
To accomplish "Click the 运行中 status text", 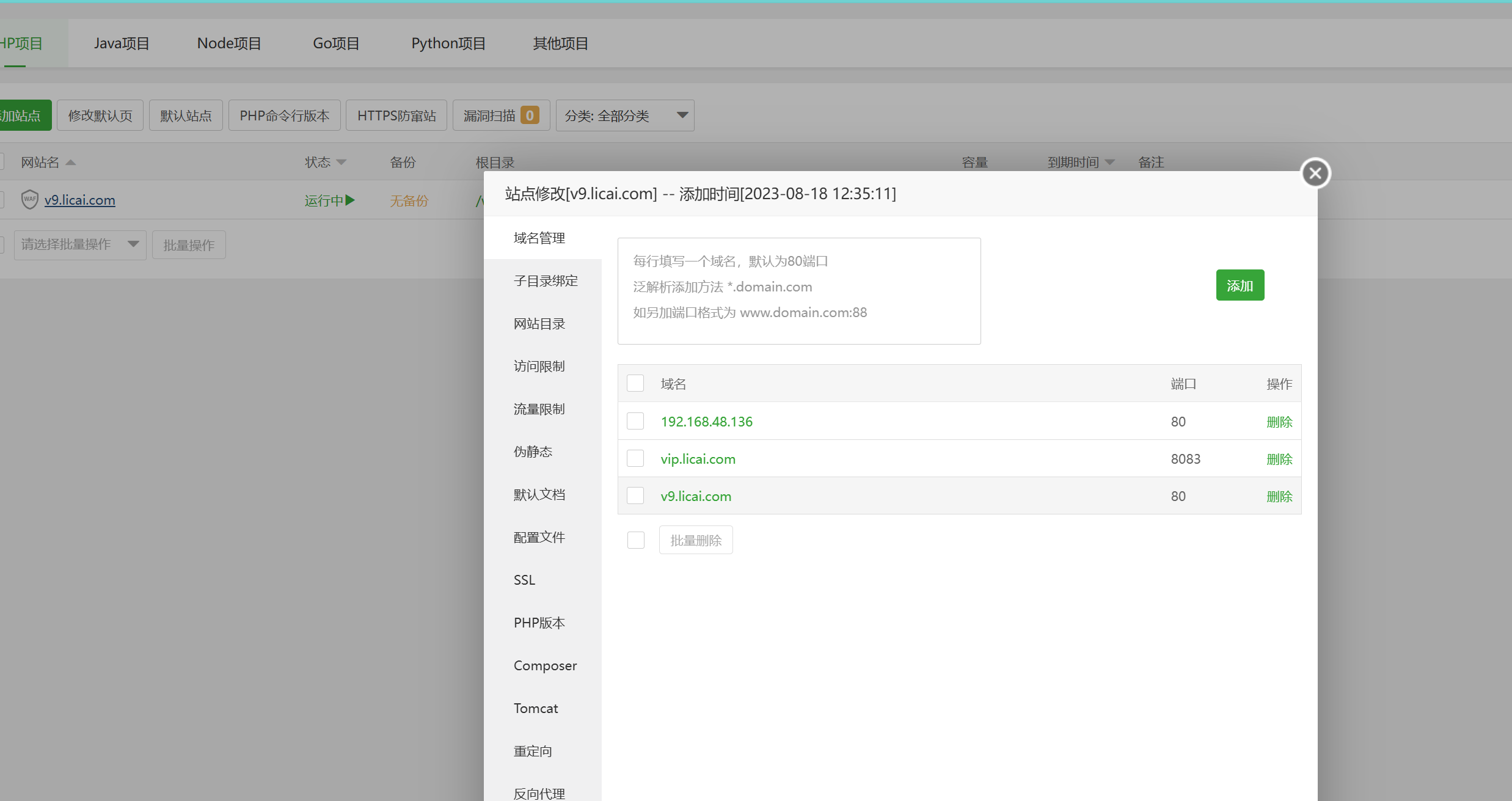I will 324,200.
